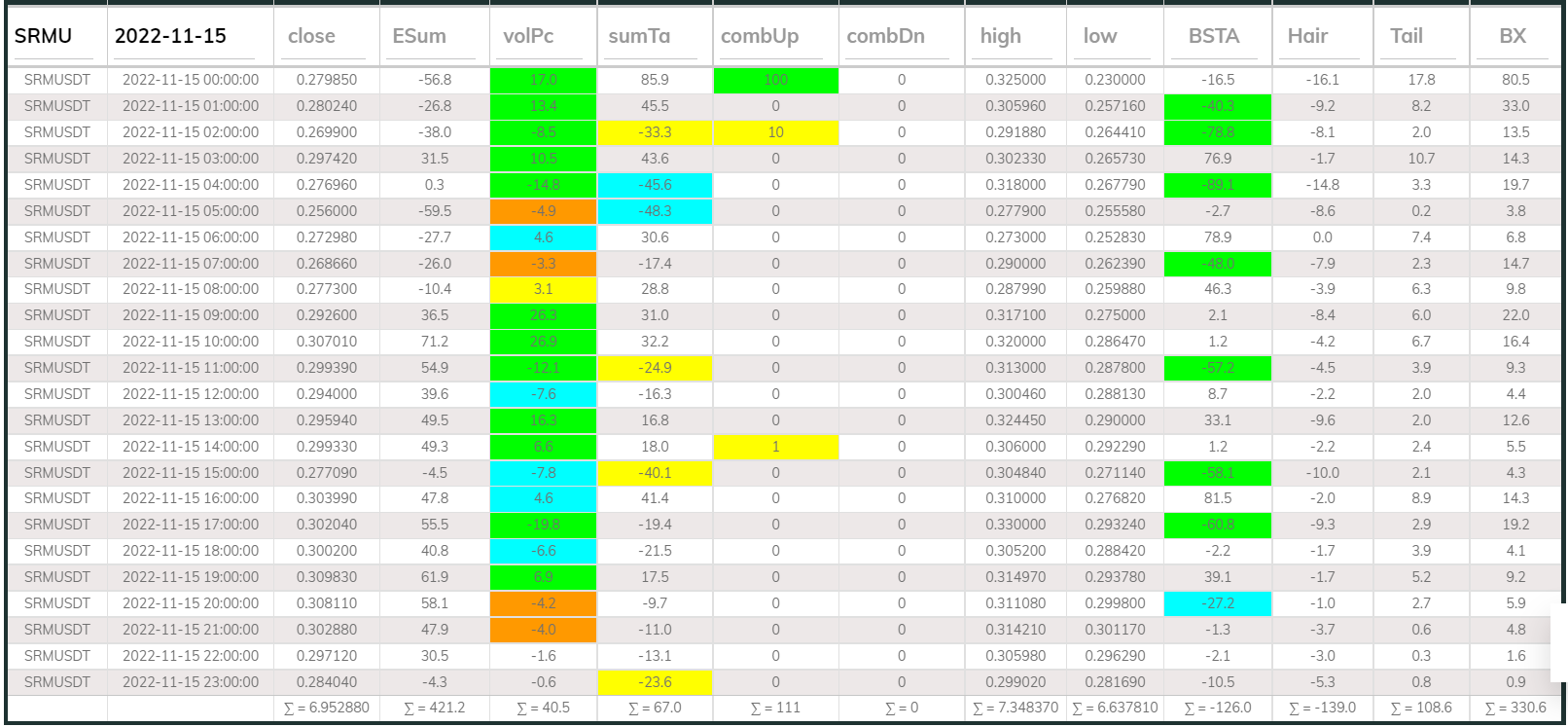Click the Hair total -139.0

(1322, 708)
